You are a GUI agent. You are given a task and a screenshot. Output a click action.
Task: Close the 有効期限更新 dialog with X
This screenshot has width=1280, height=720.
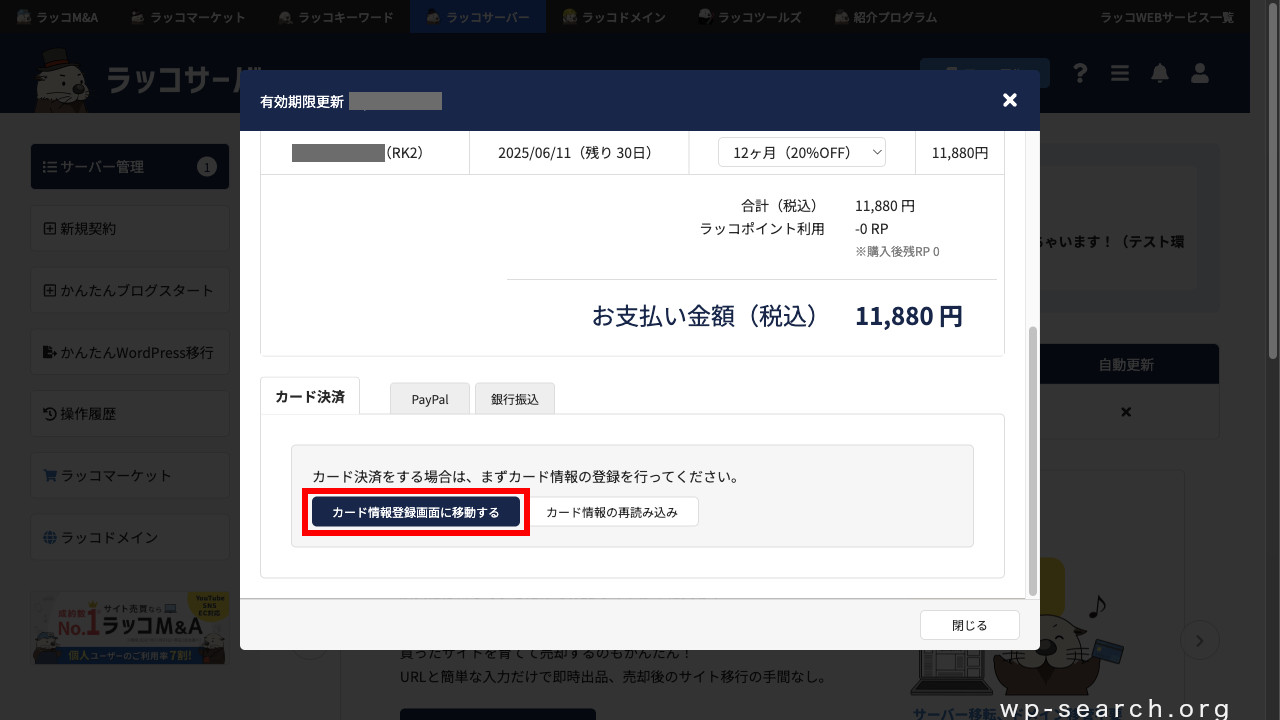coord(1010,100)
